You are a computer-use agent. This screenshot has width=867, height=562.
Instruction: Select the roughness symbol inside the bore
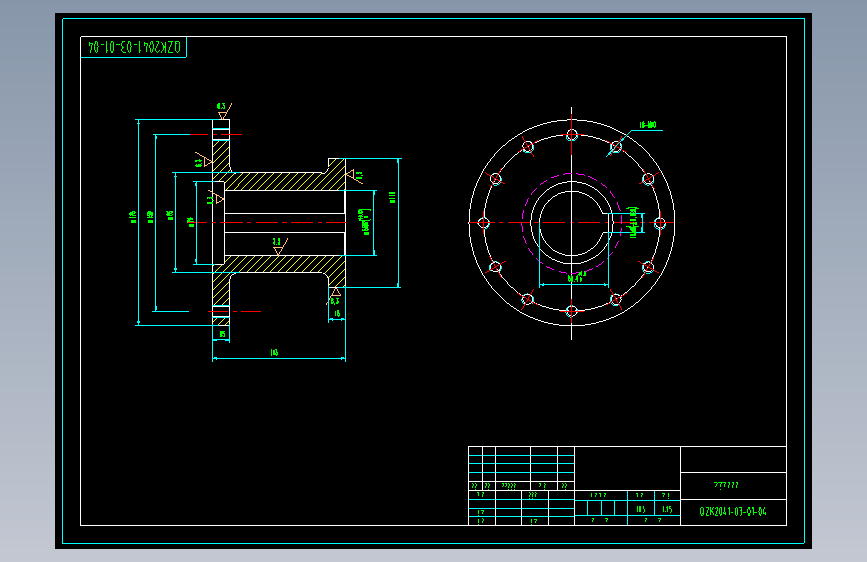tap(280, 246)
